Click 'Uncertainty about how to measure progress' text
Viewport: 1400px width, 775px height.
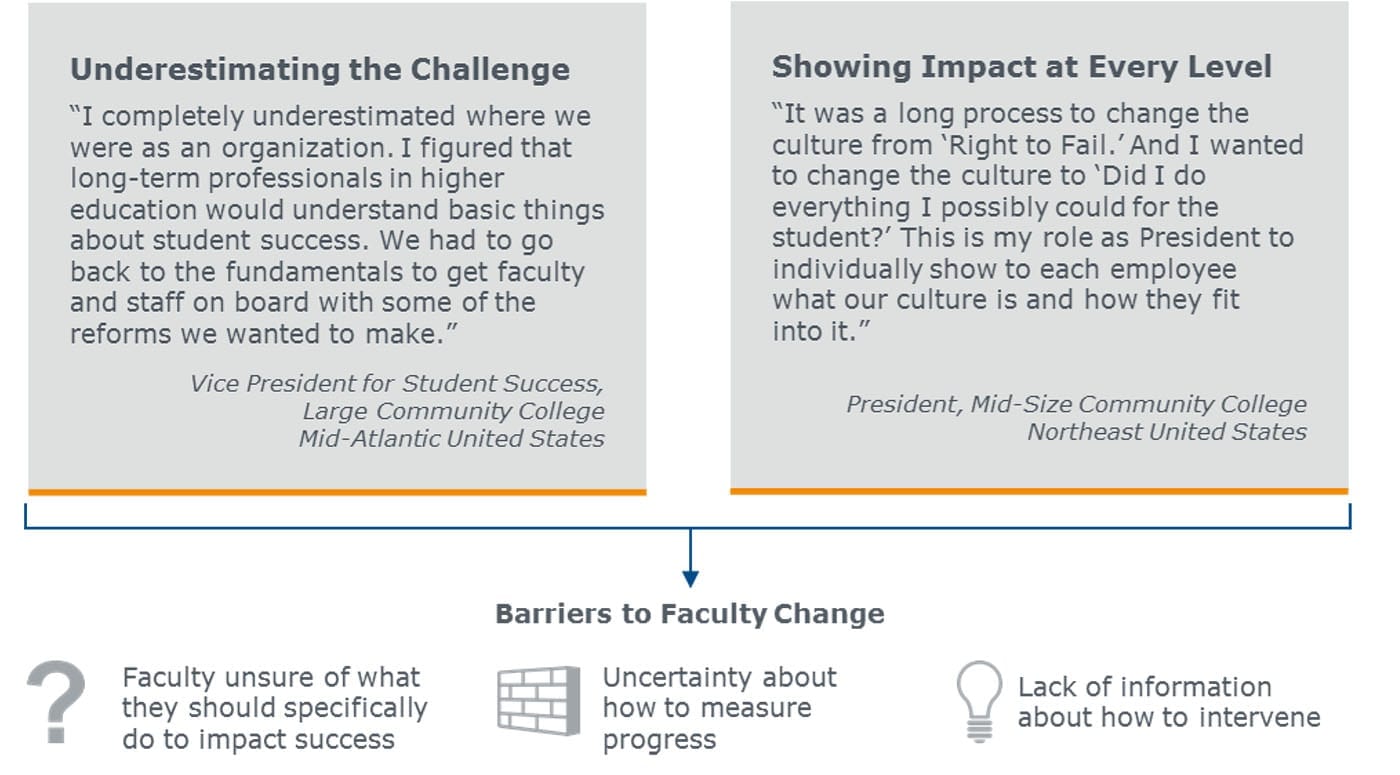(x=720, y=708)
